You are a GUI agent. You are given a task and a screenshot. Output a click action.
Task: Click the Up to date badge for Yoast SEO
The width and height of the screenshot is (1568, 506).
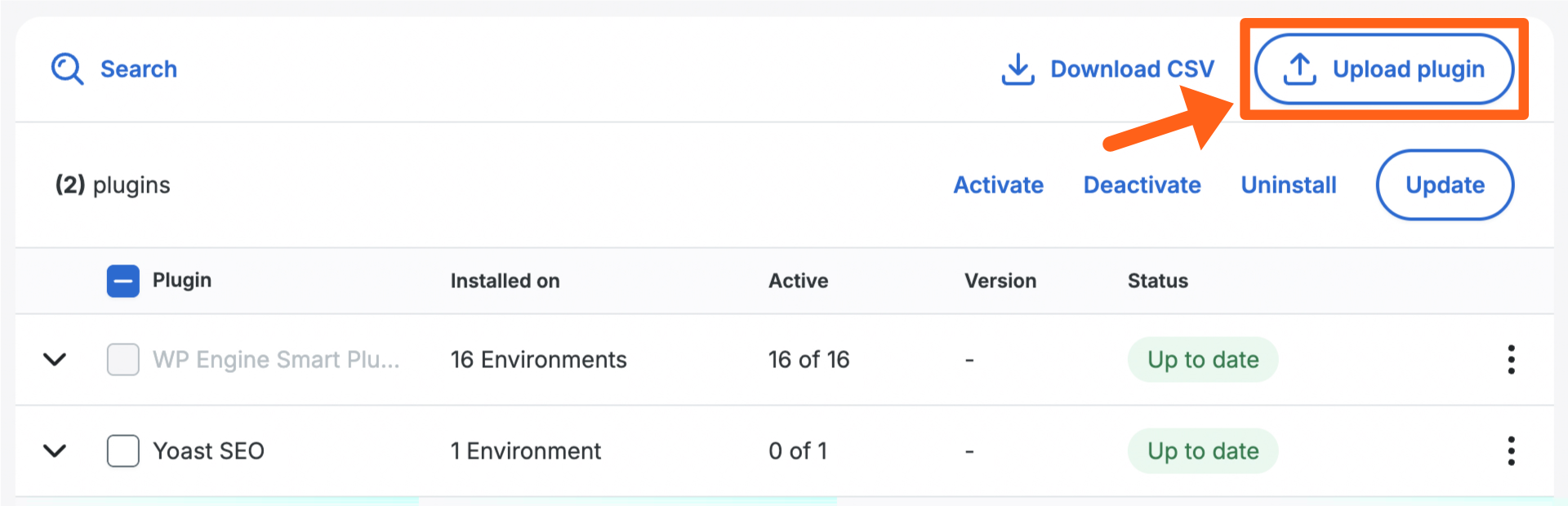pyautogui.click(x=1202, y=451)
